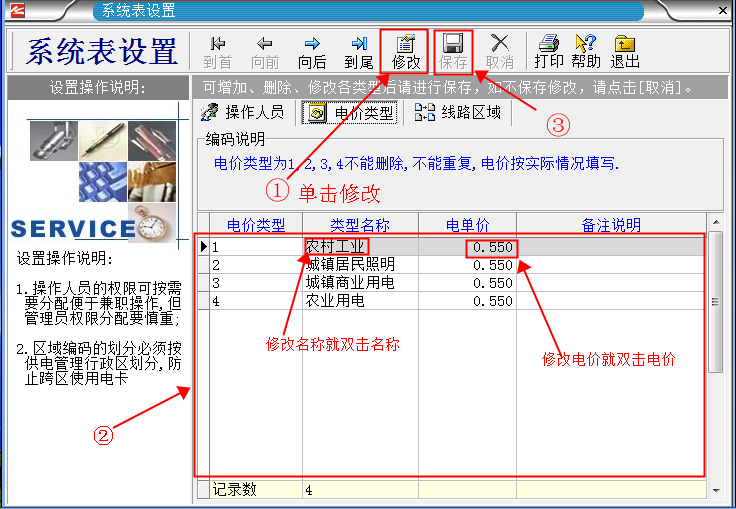The image size is (736, 509).
Task: Click the 到首 (go to first) toolbar icon
Action: (x=217, y=51)
